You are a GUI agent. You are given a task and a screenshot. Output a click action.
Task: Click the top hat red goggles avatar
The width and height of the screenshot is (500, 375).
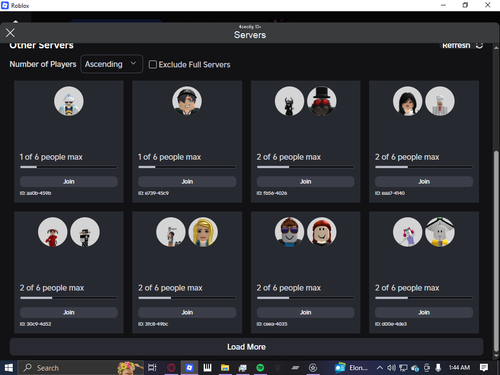tap(322, 101)
